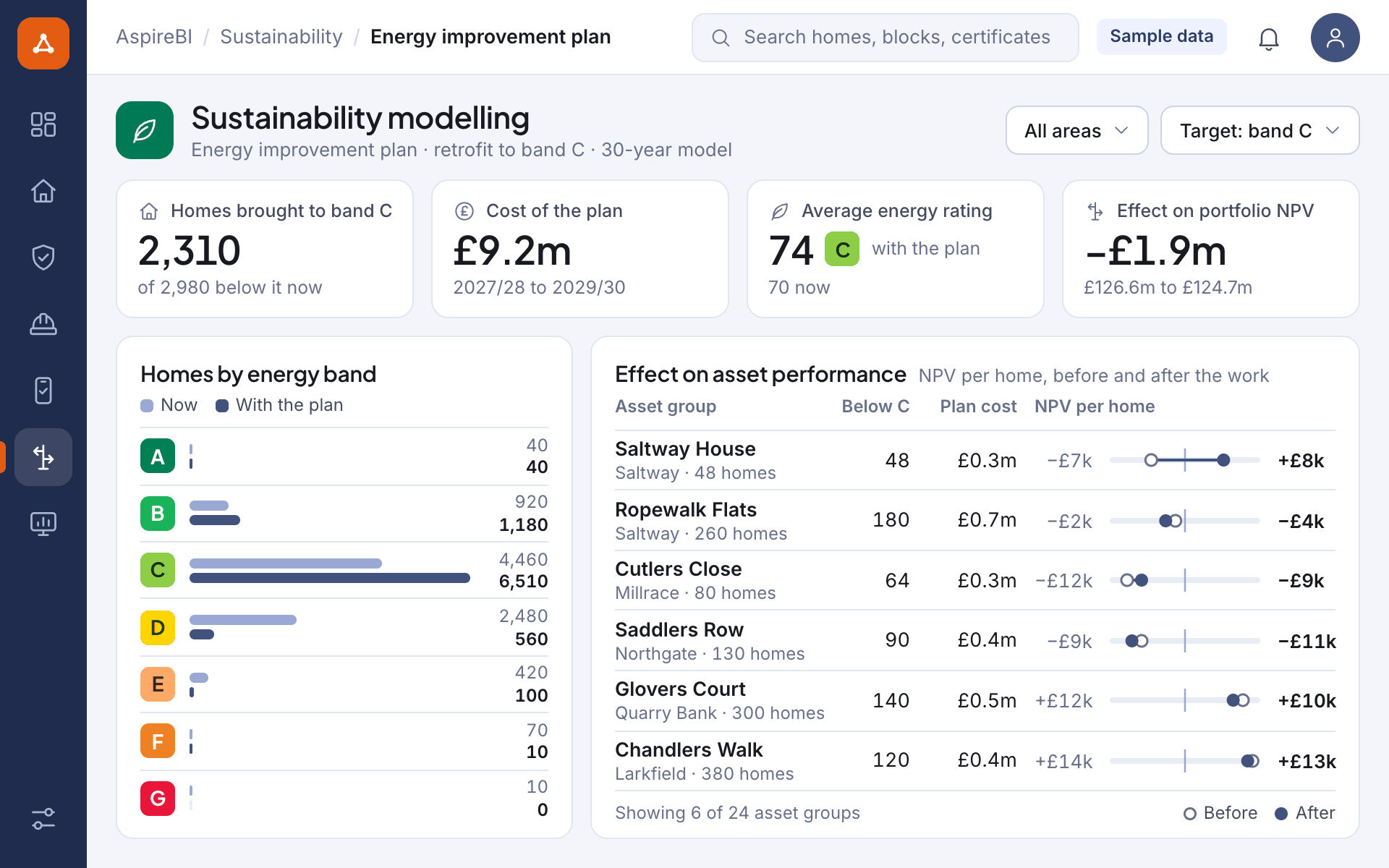The width and height of the screenshot is (1389, 868).
Task: Open the user profile avatar
Action: click(x=1335, y=38)
